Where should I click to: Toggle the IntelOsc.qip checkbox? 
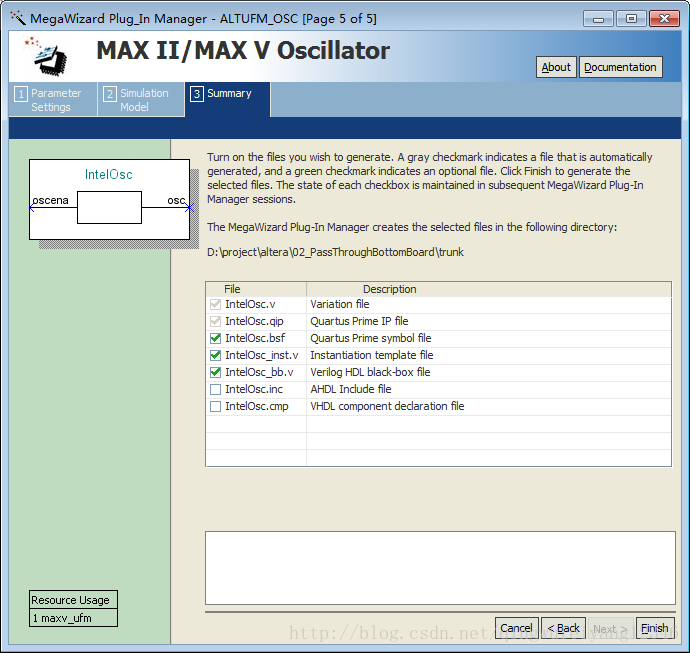click(x=215, y=321)
